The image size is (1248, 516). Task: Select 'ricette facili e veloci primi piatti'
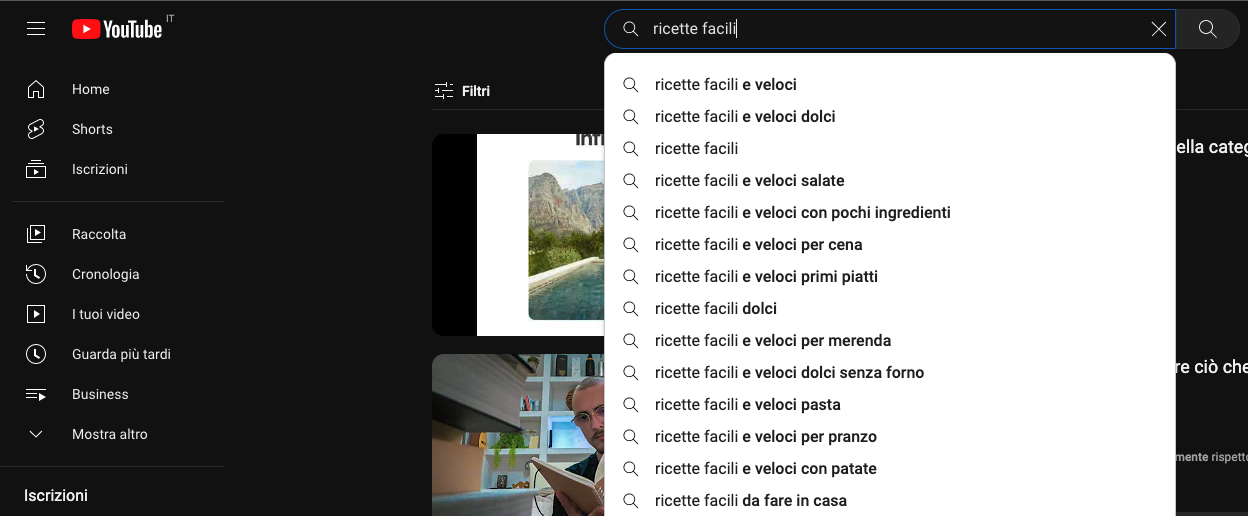click(x=890, y=277)
